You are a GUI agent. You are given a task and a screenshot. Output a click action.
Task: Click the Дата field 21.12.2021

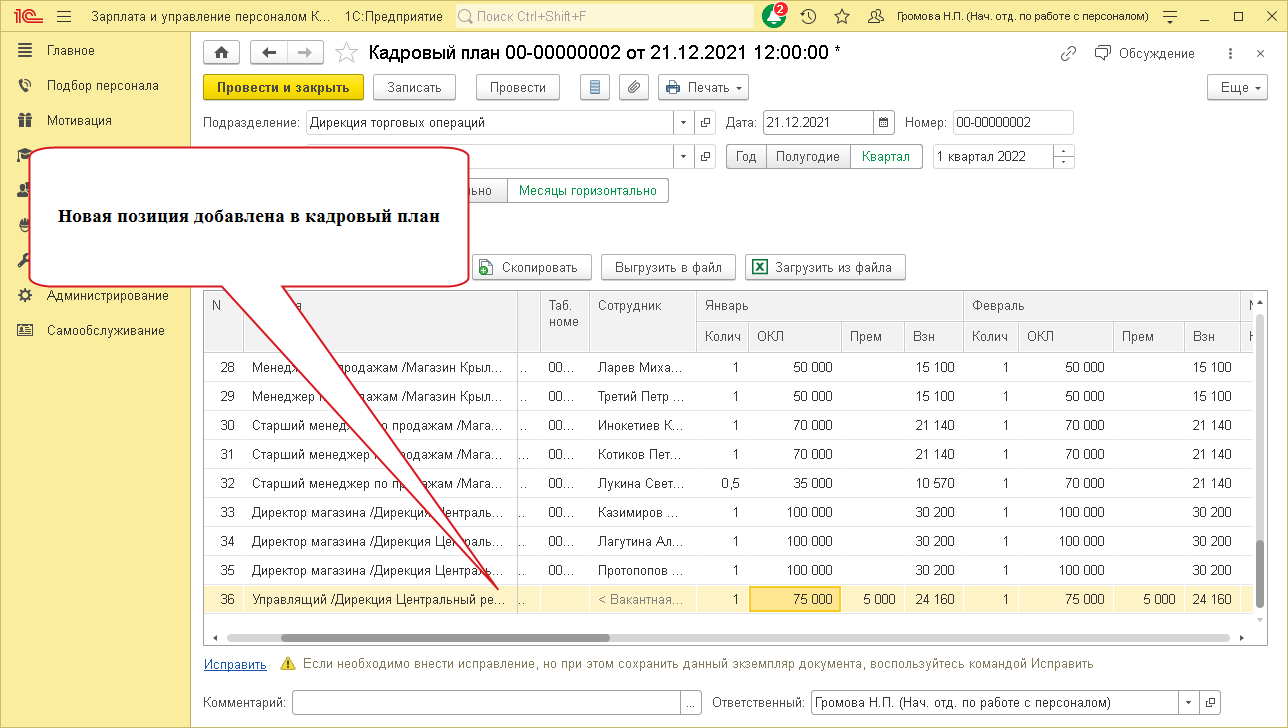[x=819, y=123]
